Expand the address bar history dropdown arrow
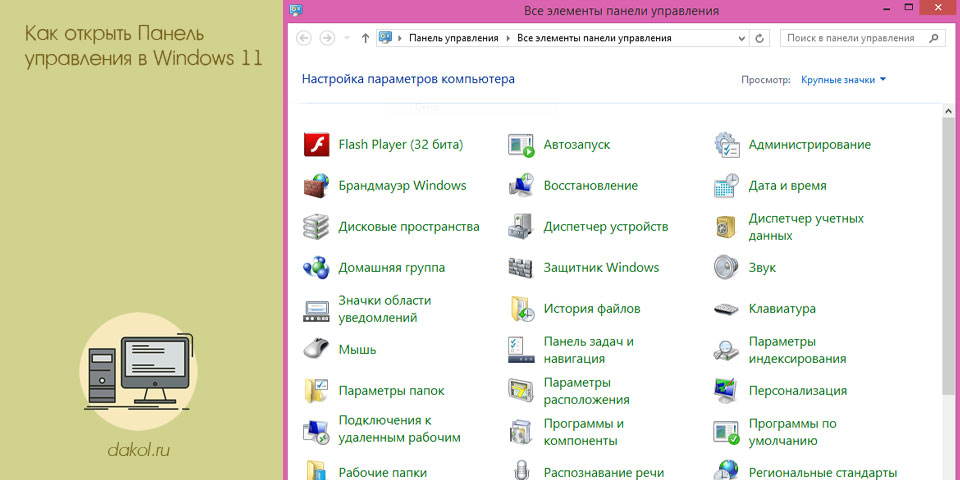Image resolution: width=960 pixels, height=480 pixels. [x=743, y=38]
